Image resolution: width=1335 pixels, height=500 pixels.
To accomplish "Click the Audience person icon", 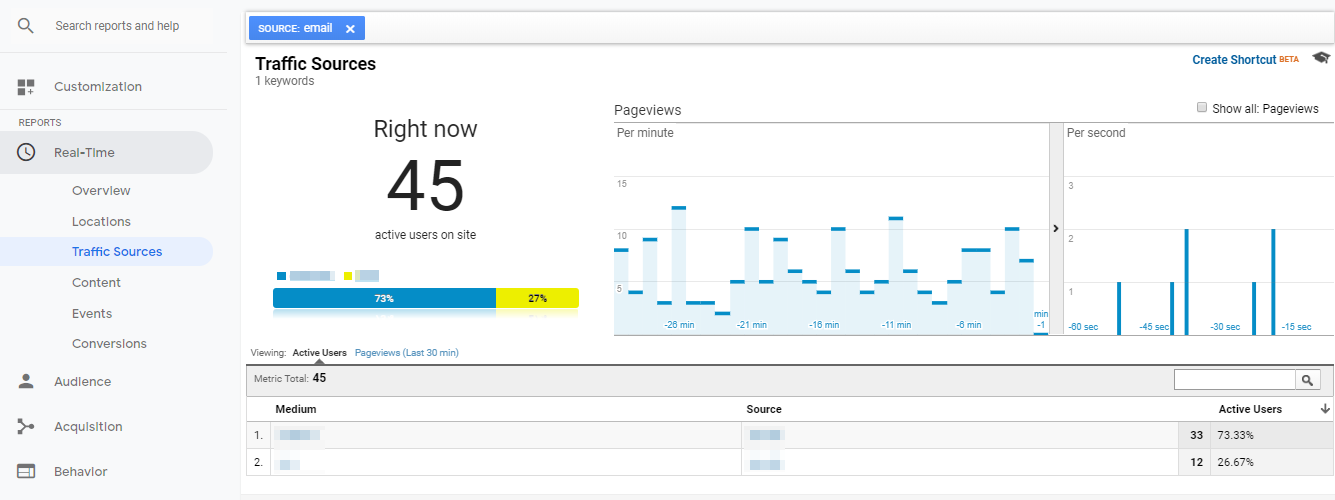I will click(x=26, y=381).
